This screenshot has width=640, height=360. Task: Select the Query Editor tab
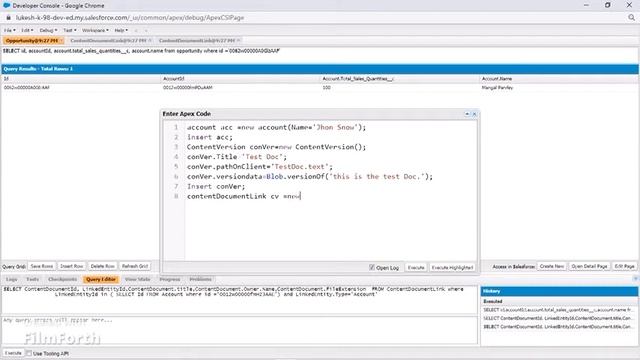[x=101, y=279]
